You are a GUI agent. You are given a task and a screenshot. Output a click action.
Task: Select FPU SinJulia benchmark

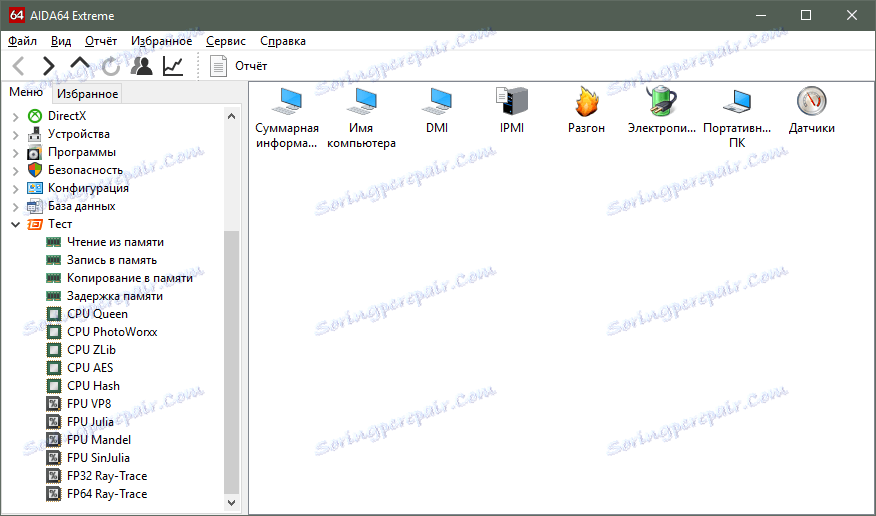pos(98,457)
